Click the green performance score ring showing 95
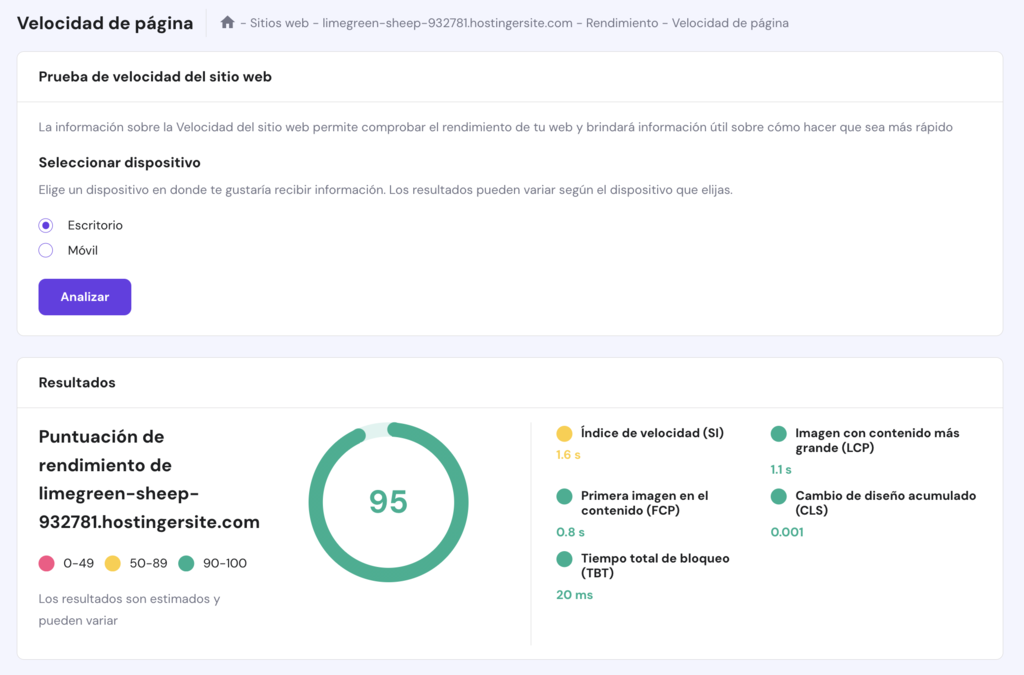This screenshot has height=675, width=1024. (389, 502)
